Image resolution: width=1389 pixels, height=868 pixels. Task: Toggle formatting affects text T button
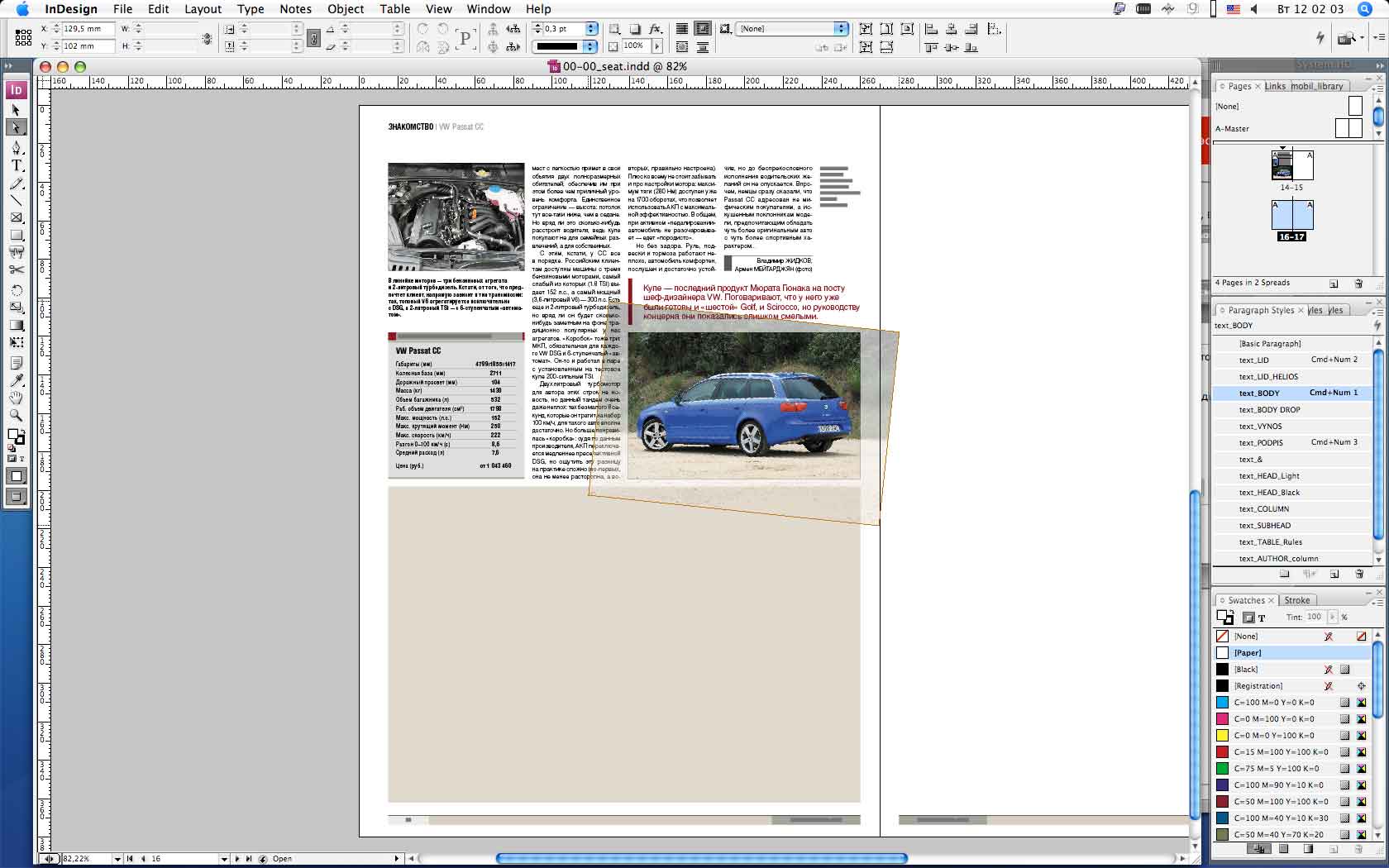click(x=1262, y=618)
